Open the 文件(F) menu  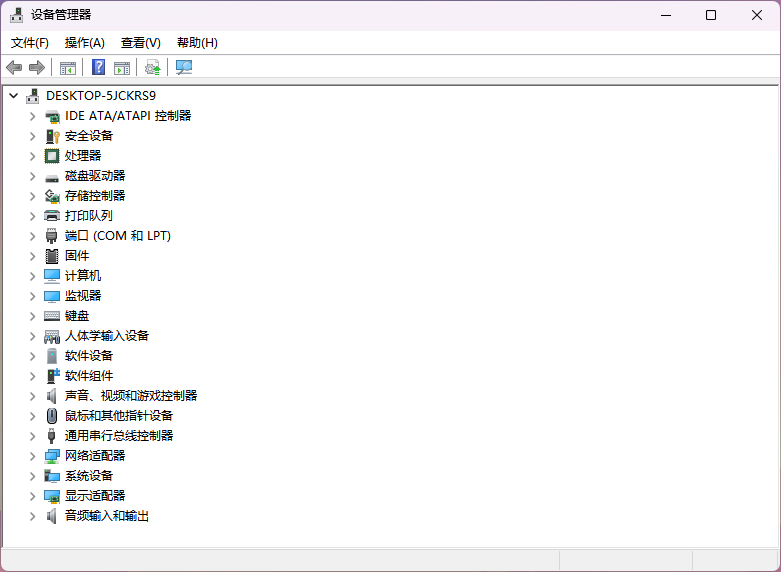pyautogui.click(x=30, y=43)
